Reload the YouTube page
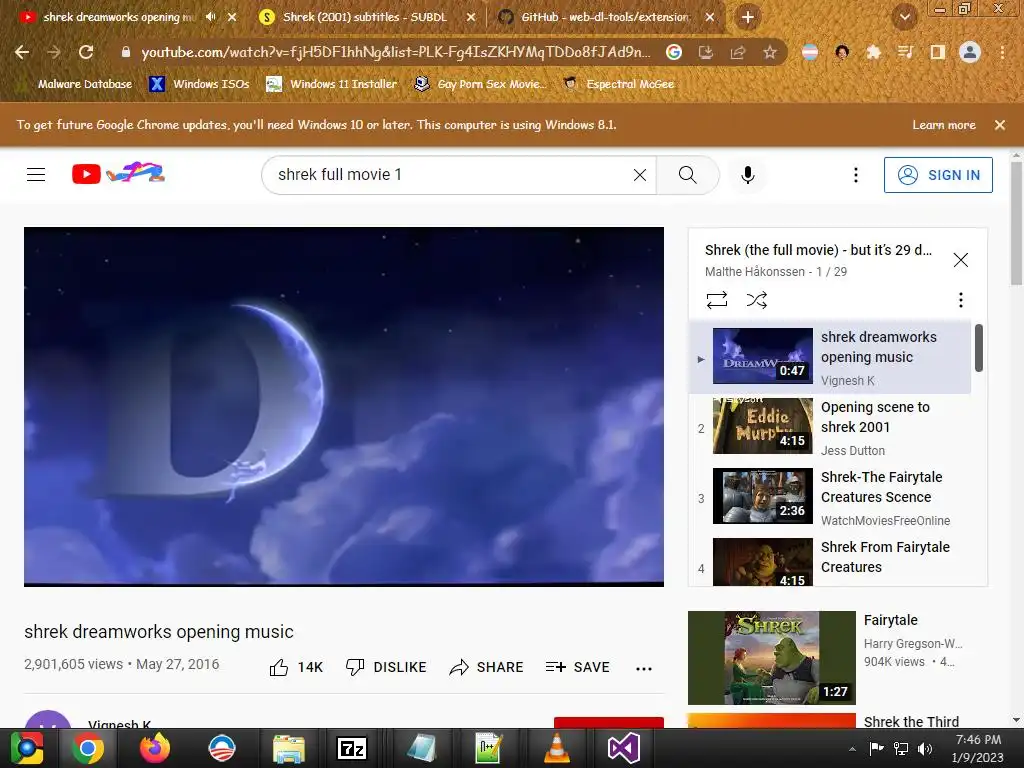 [86, 52]
